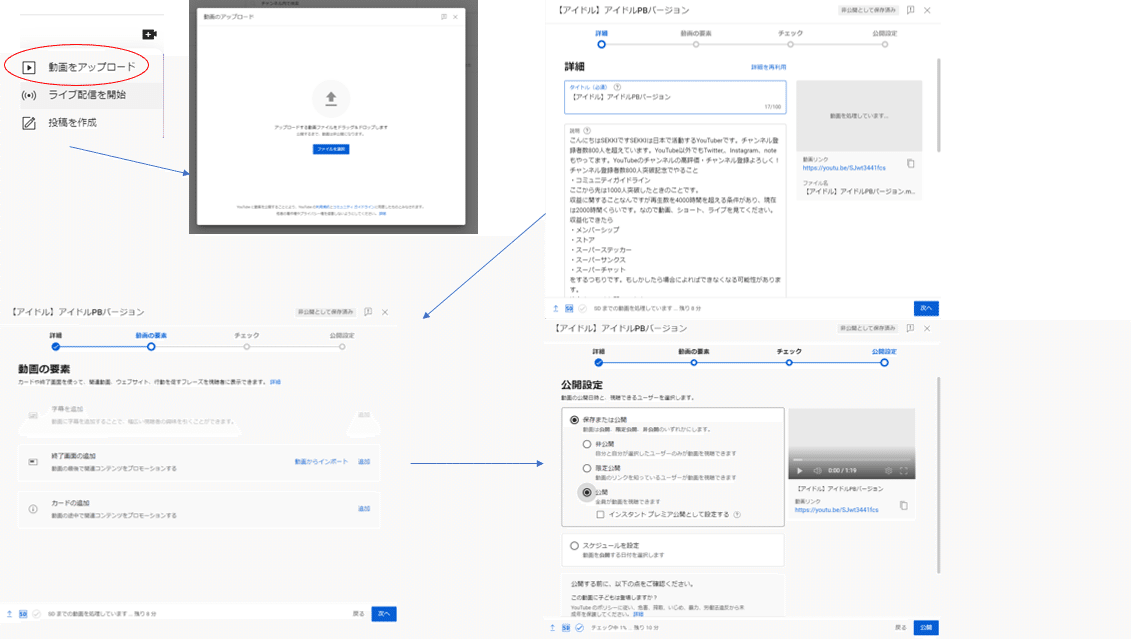Copy video link icon in 詳細 dialog
This screenshot has width=1131, height=639.
coord(910,164)
